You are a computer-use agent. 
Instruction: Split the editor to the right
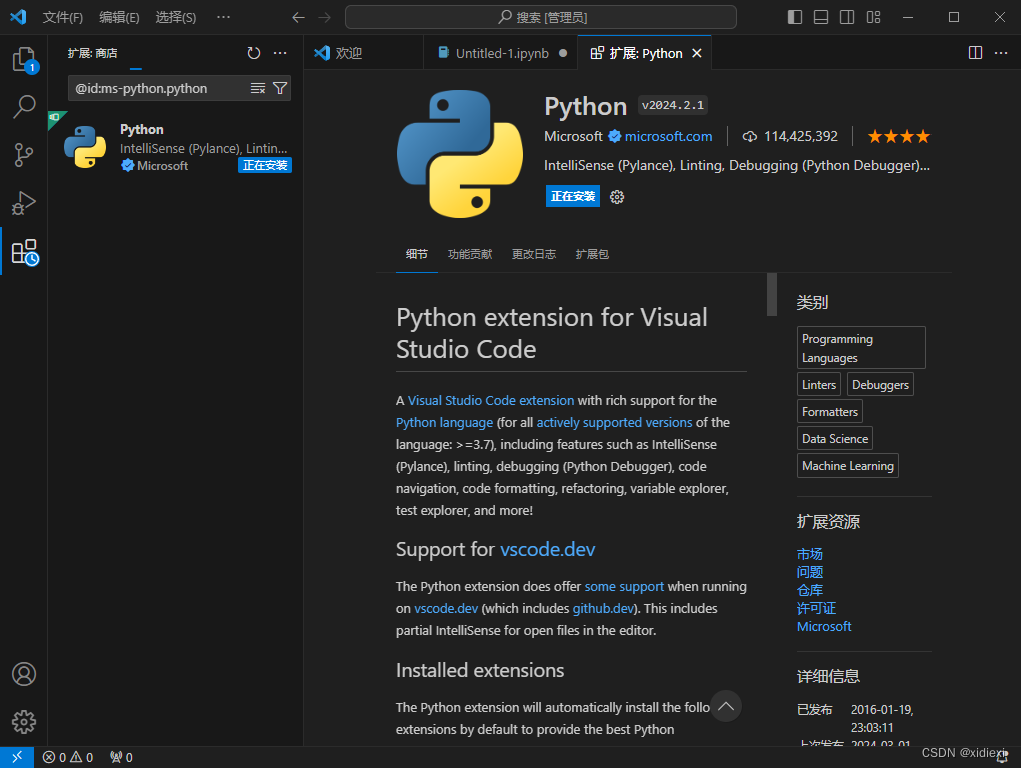975,53
